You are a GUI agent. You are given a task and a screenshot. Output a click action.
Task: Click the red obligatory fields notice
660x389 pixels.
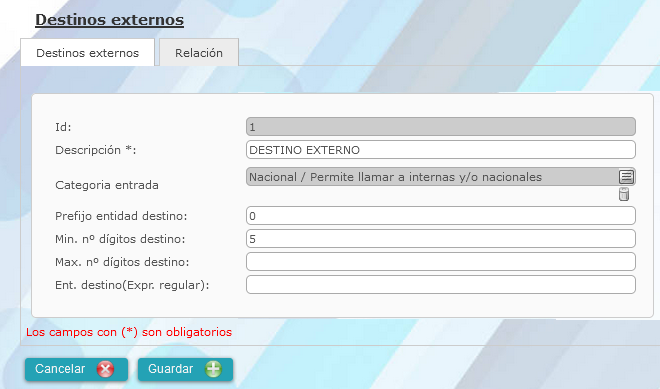[129, 332]
